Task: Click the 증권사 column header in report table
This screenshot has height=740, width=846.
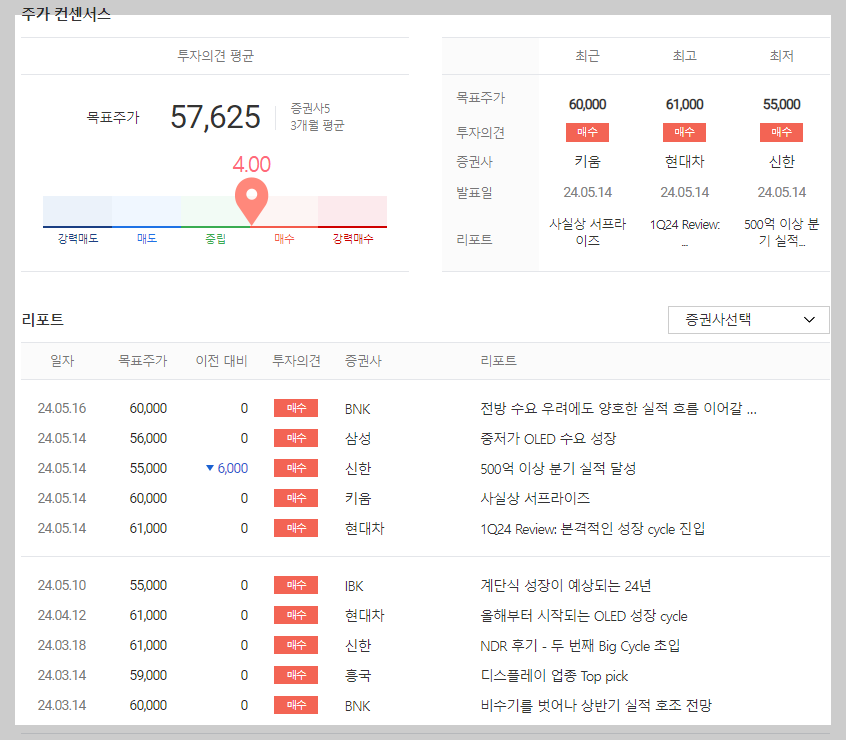Action: (363, 361)
